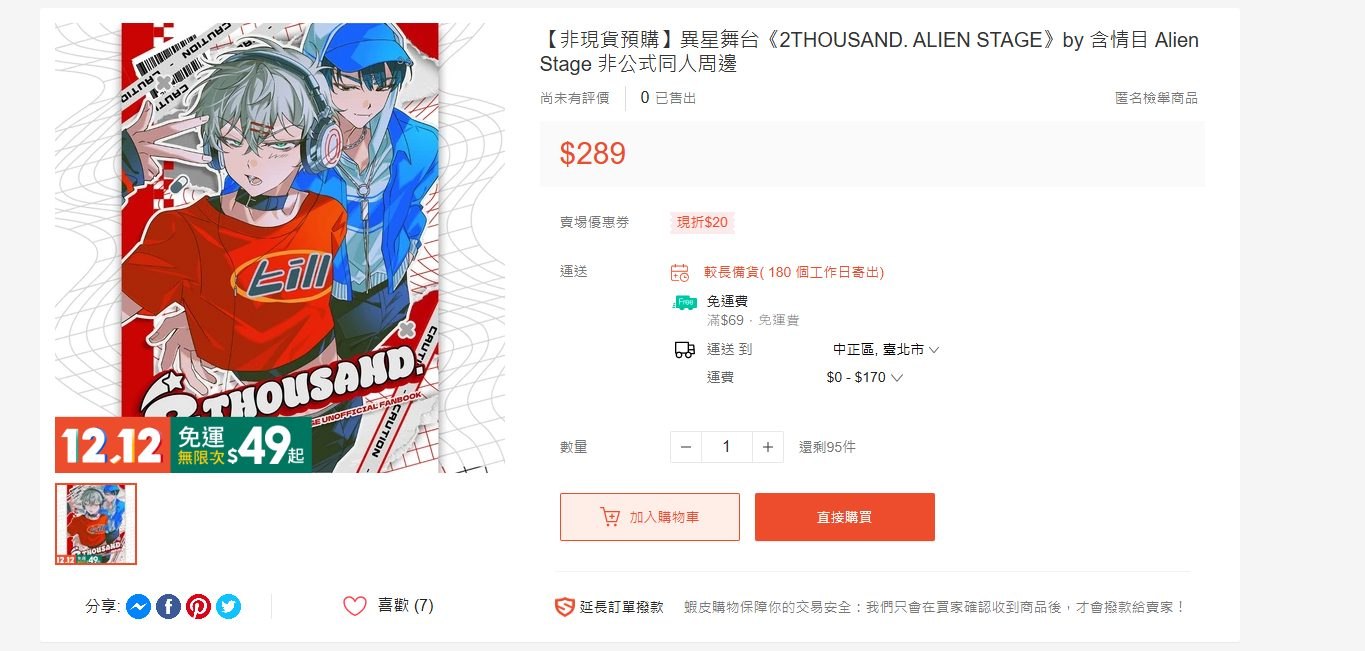This screenshot has height=651, width=1365.
Task: Share product on Pinterest
Action: click(198, 606)
